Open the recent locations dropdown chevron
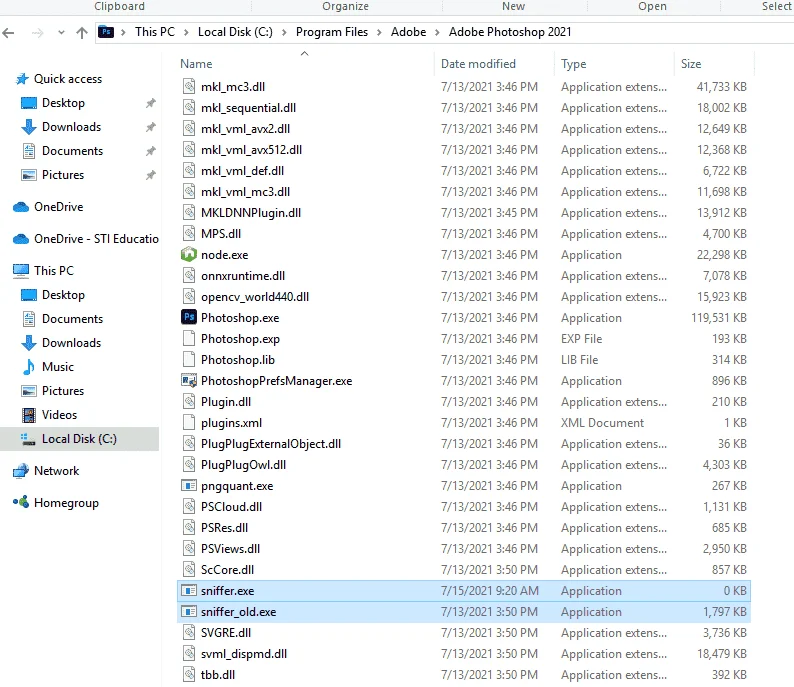Image resolution: width=794 pixels, height=687 pixels. pyautogui.click(x=61, y=33)
